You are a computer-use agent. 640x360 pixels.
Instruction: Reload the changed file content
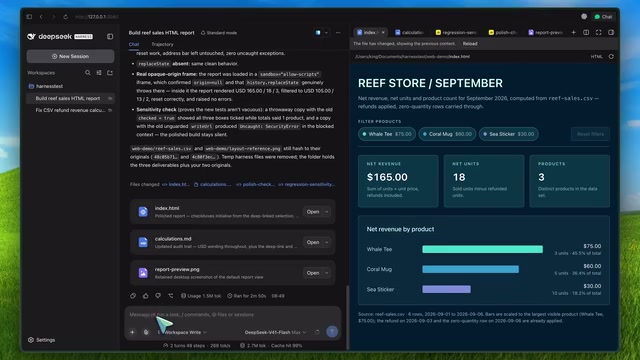pos(470,44)
